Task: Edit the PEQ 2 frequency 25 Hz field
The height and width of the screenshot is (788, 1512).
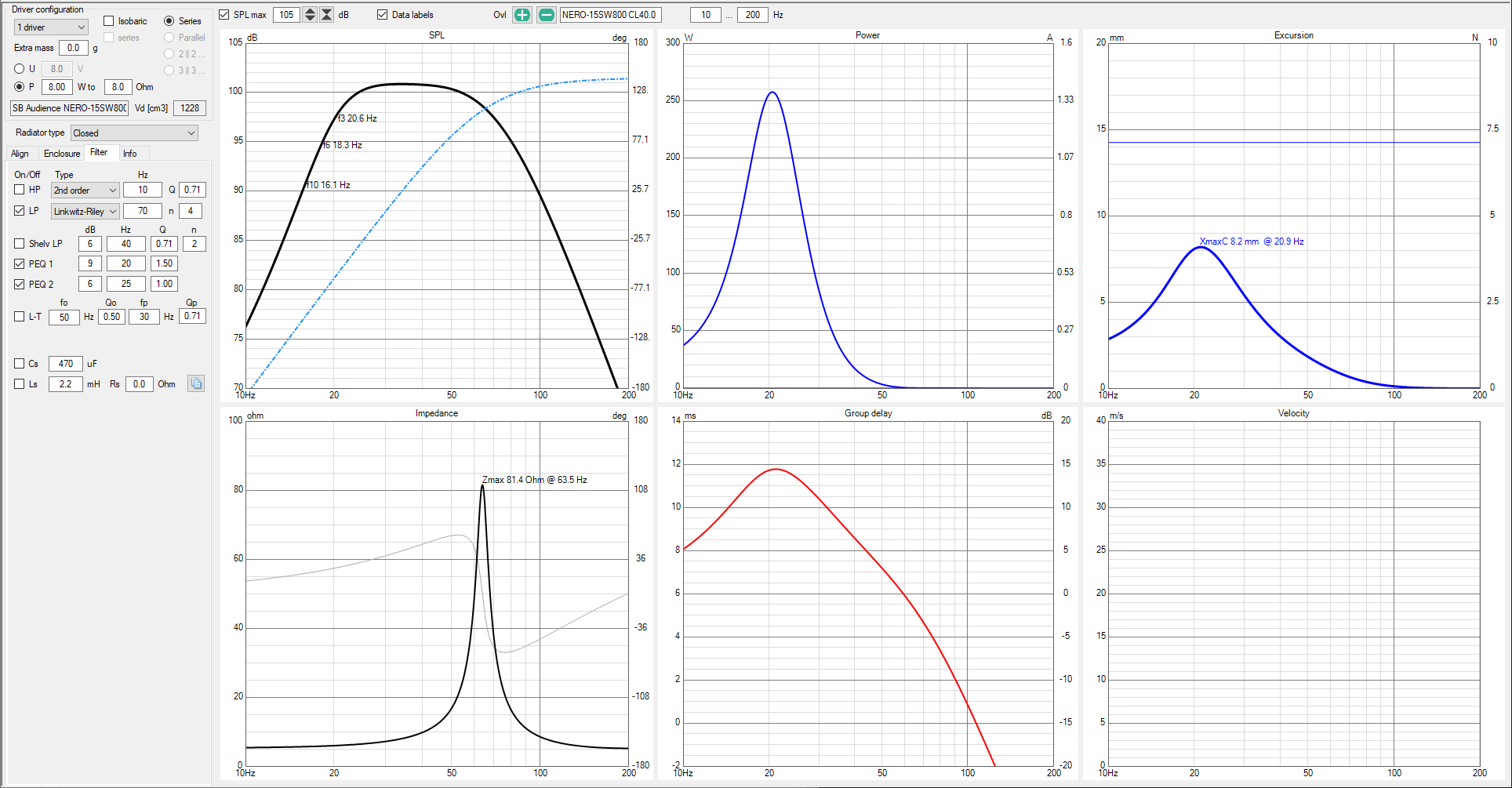Action: [x=126, y=284]
